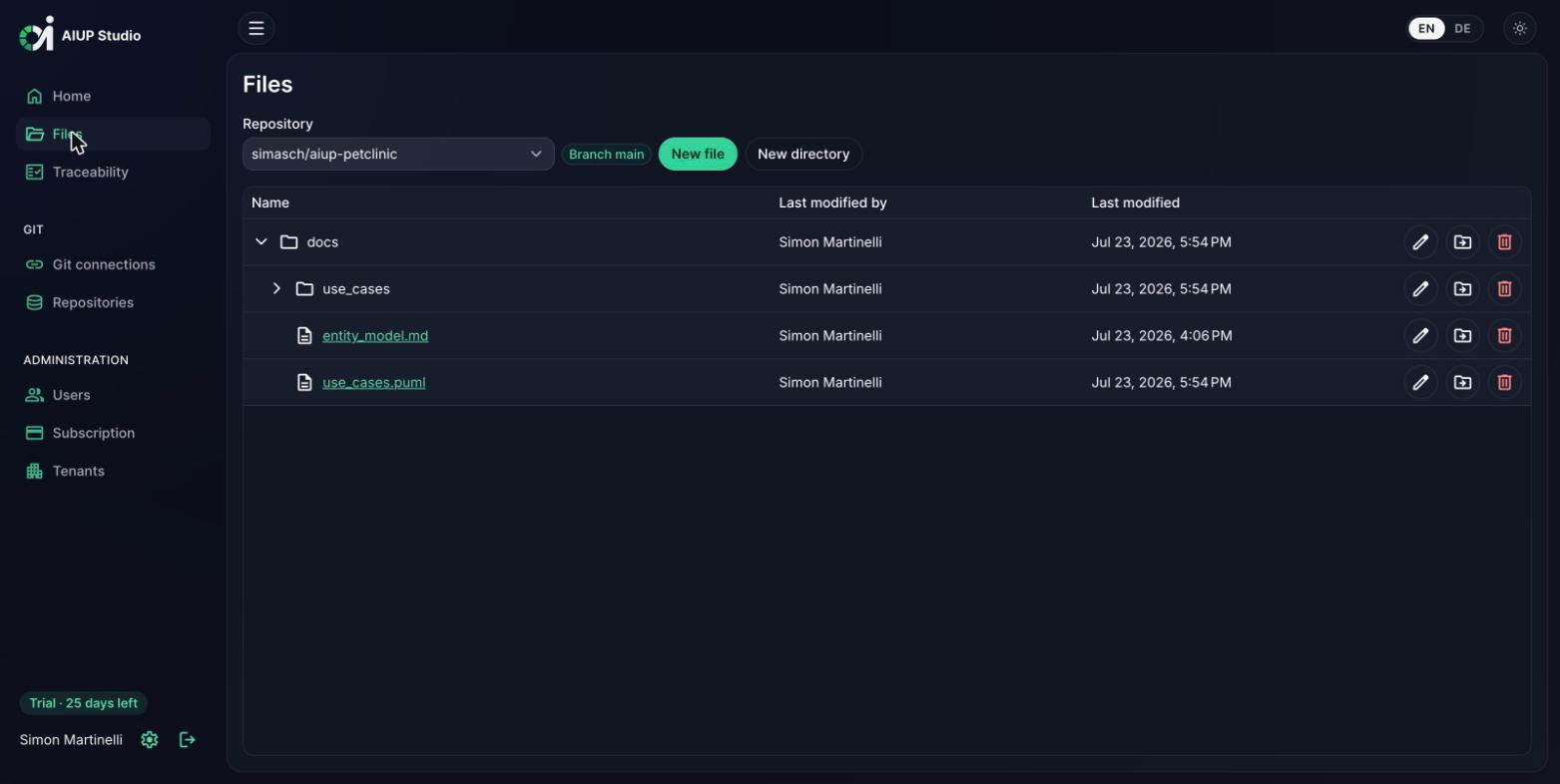Viewport: 1560px width, 784px height.
Task: Click the Branch main badge
Action: point(606,155)
